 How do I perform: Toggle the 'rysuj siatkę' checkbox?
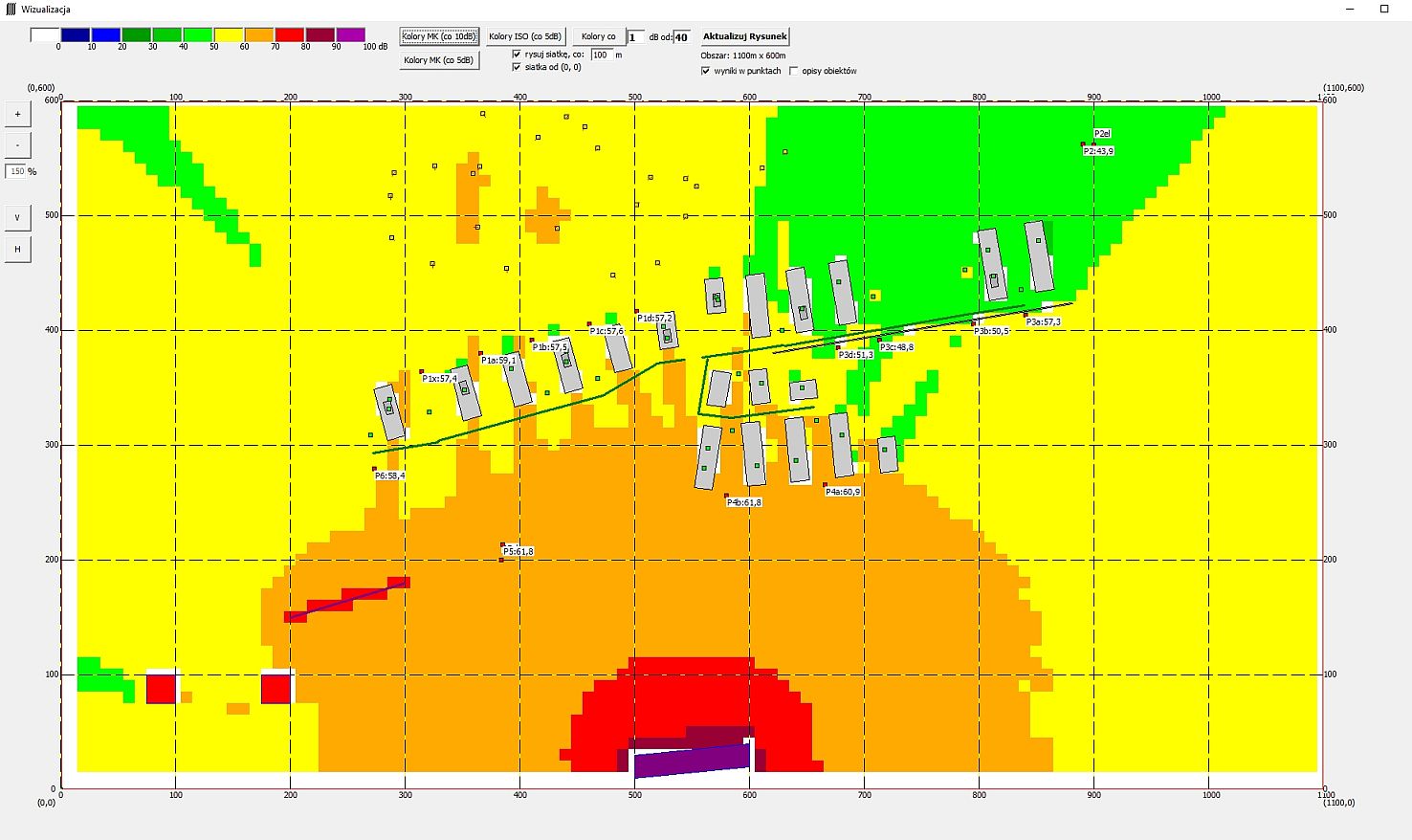coord(518,55)
